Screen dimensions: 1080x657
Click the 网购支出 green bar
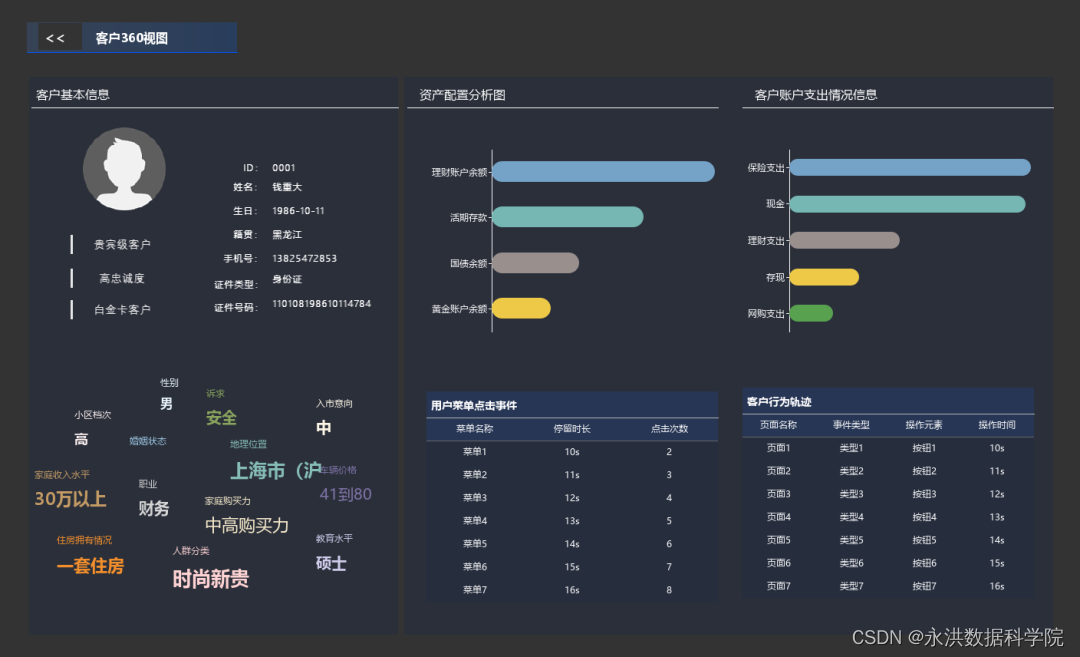pos(811,313)
